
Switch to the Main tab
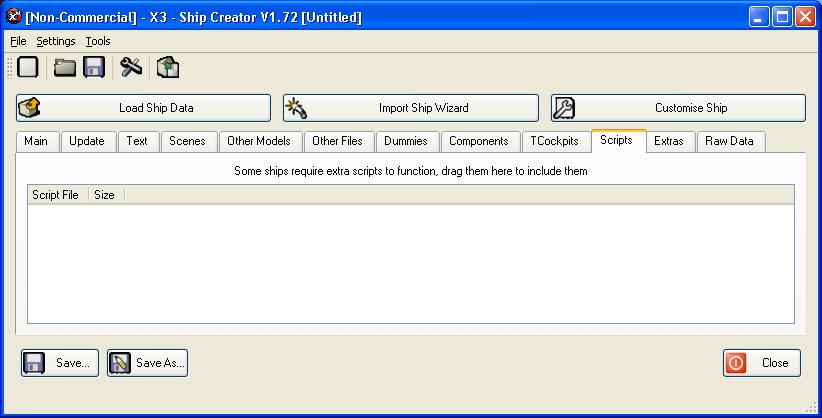pyautogui.click(x=36, y=142)
